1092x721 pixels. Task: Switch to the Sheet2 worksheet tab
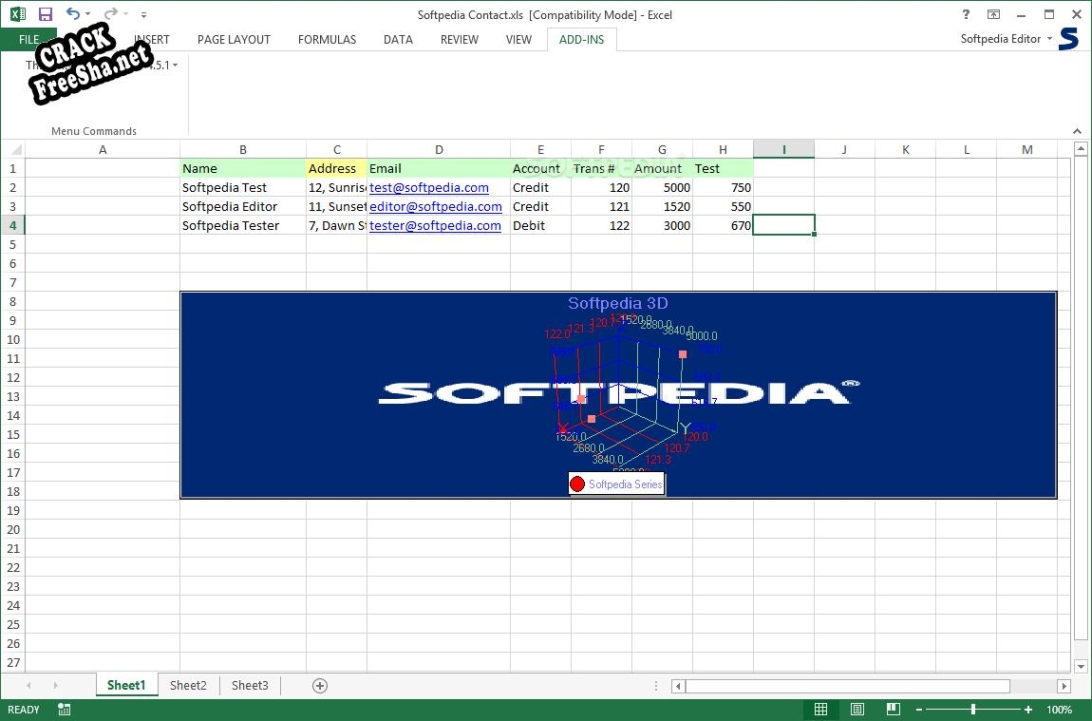188,685
